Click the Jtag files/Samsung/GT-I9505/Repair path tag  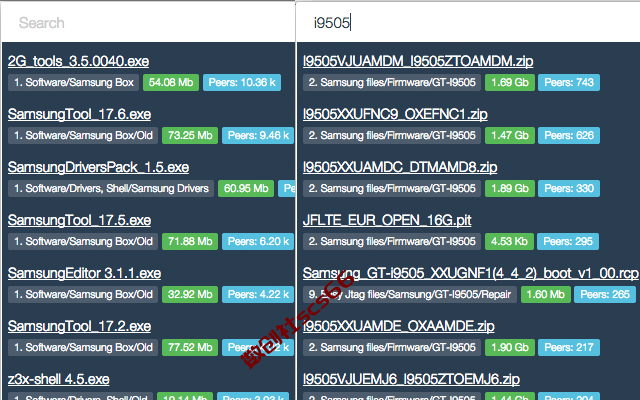[410, 295]
